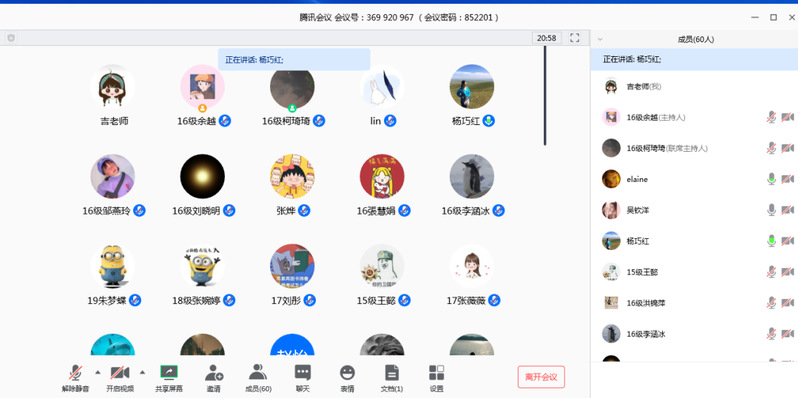Expand video options arrow next to 开启视频
The height and width of the screenshot is (398, 798).
pyautogui.click(x=142, y=372)
